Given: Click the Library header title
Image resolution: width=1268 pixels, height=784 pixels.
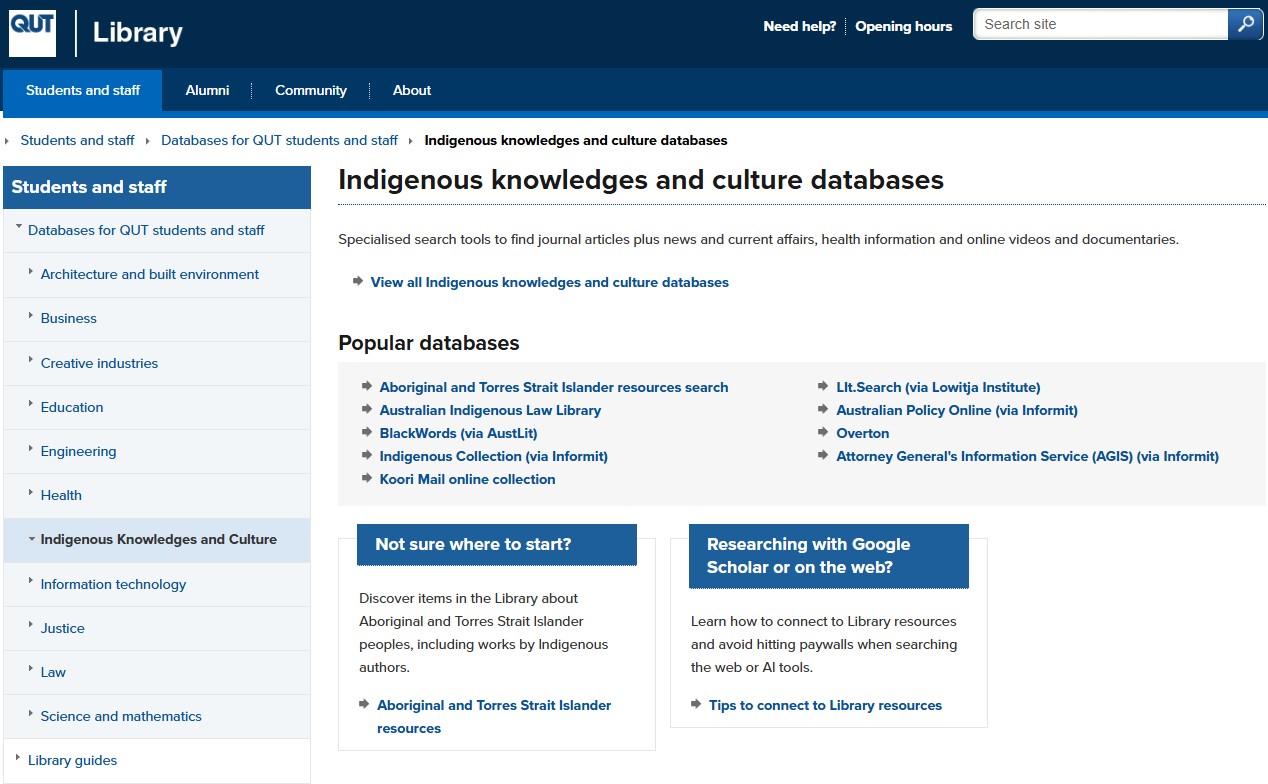Looking at the screenshot, I should pyautogui.click(x=137, y=33).
